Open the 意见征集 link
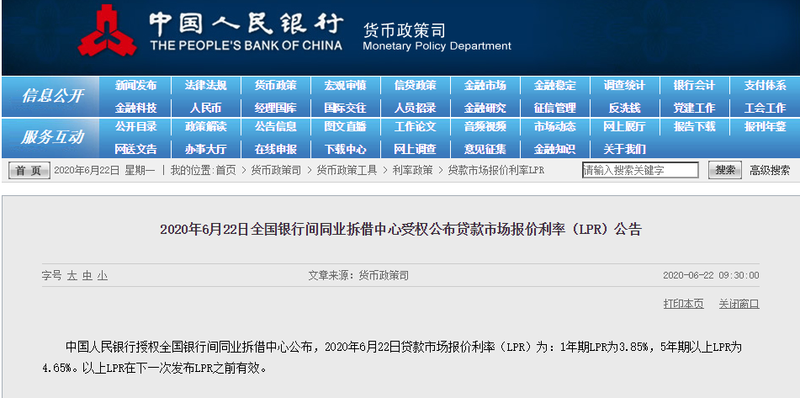 tap(485, 150)
